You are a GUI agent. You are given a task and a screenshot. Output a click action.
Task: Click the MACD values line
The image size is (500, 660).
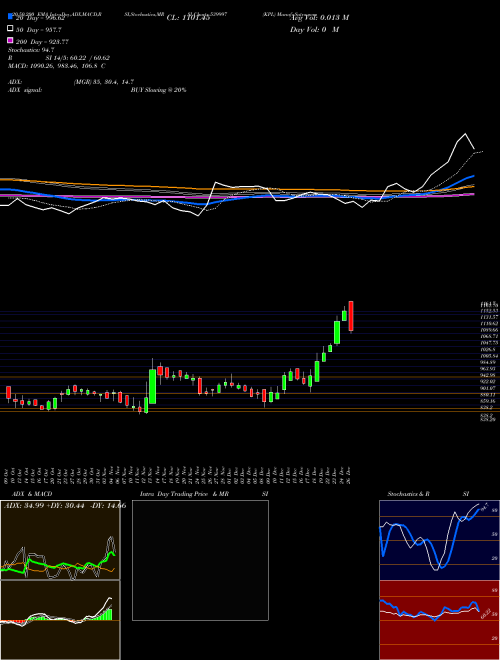(x=56, y=66)
